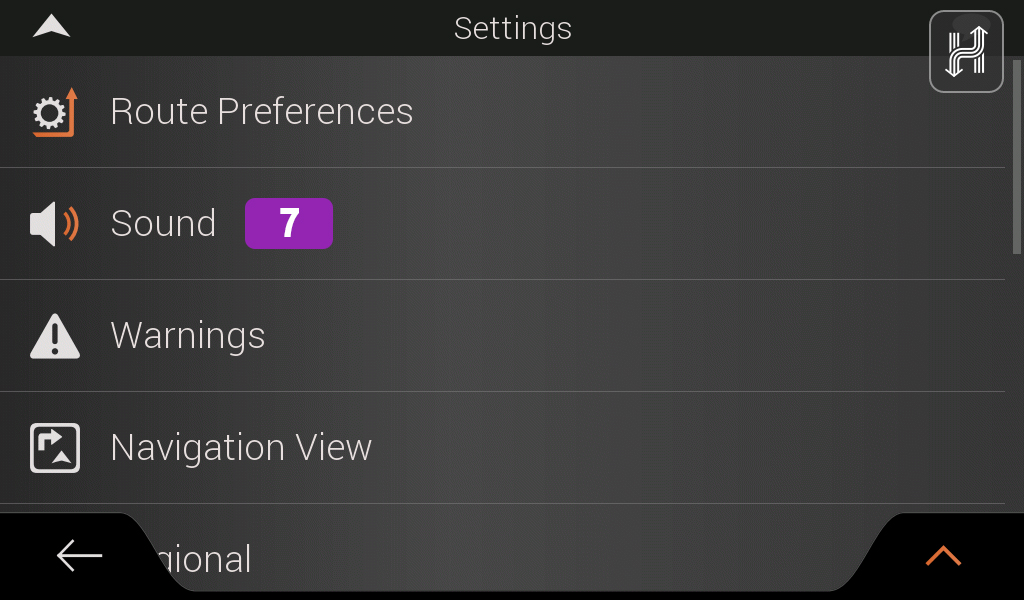
Task: Select the Warnings triangle icon
Action: pos(55,336)
